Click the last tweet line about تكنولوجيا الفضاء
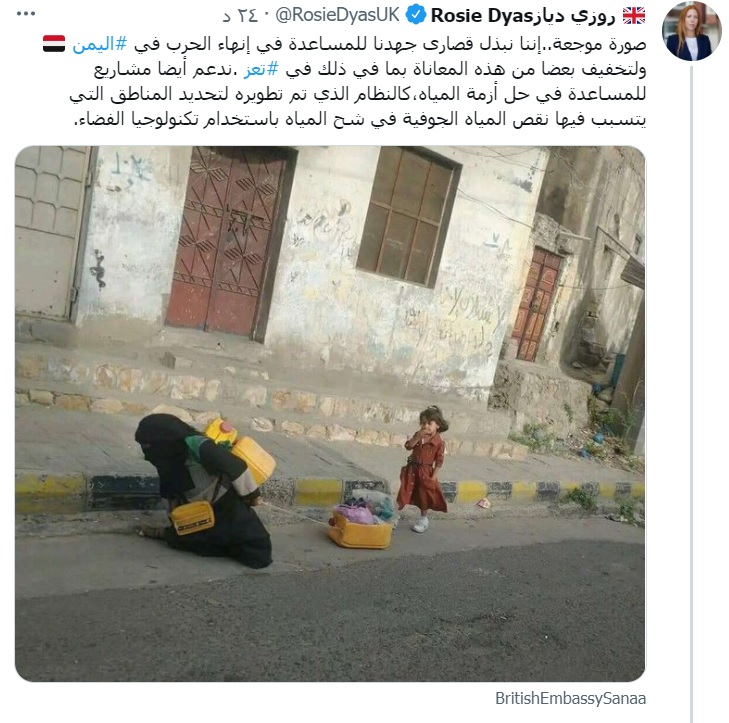The height and width of the screenshot is (723, 729). [360, 119]
